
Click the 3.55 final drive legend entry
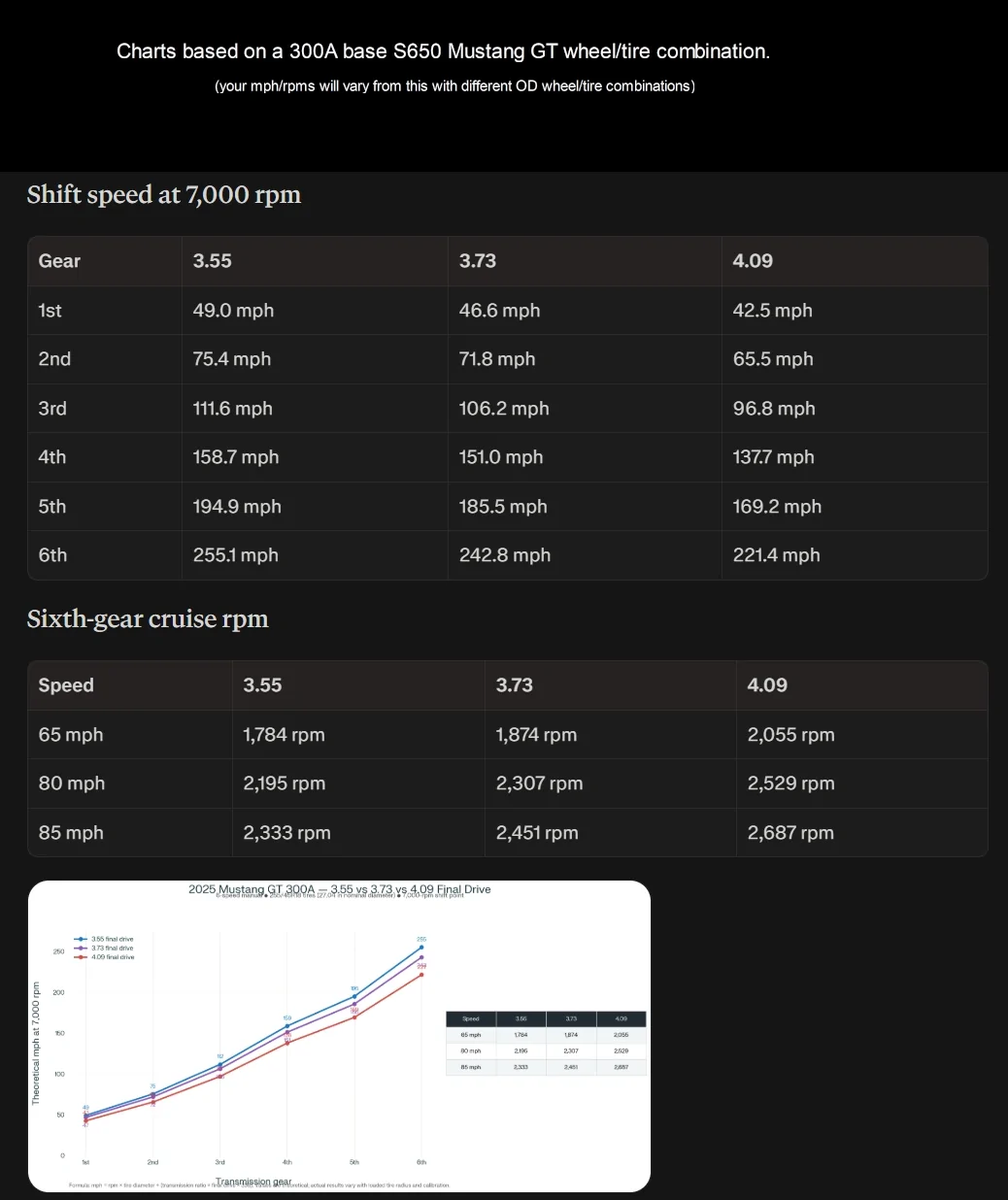(105, 939)
